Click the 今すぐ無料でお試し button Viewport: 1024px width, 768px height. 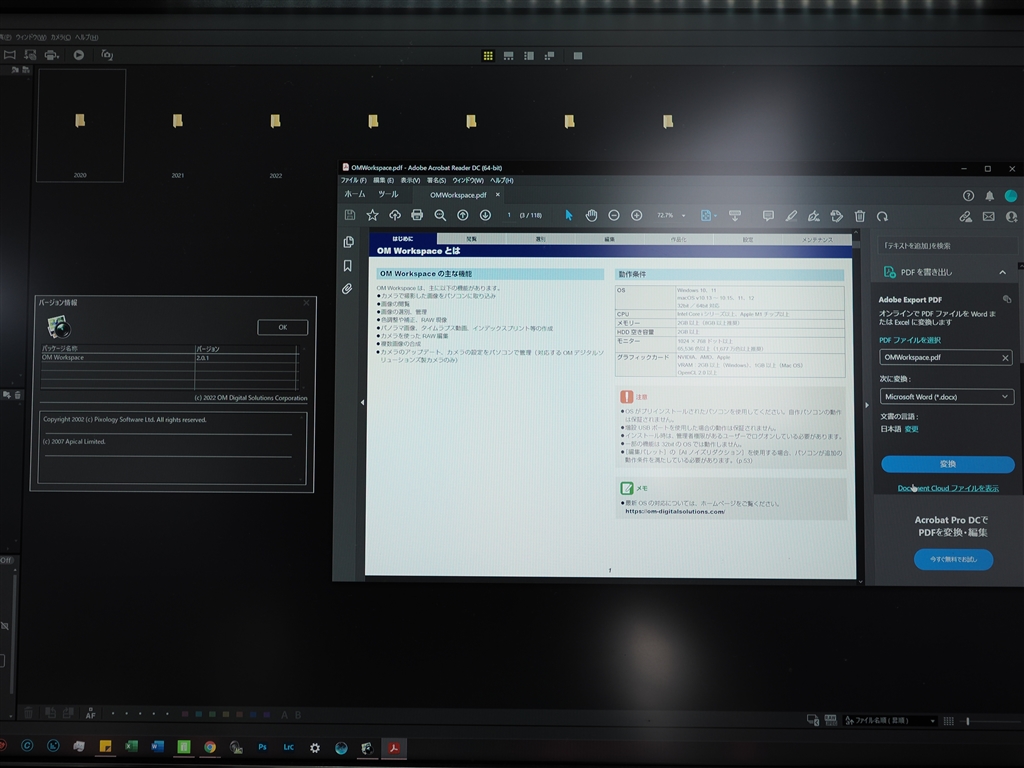coord(953,559)
